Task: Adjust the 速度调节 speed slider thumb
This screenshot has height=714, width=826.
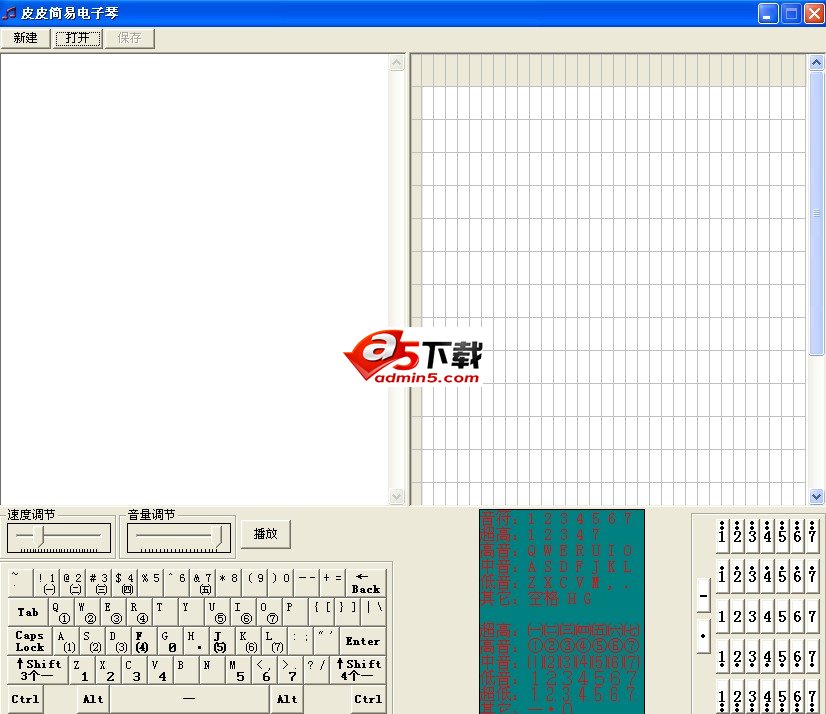Action: pos(38,536)
